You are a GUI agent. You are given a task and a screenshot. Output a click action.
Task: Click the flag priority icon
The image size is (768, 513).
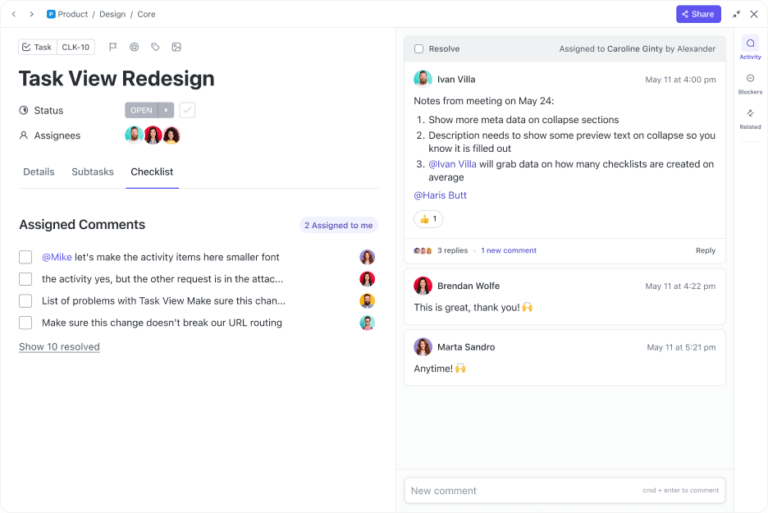point(113,47)
